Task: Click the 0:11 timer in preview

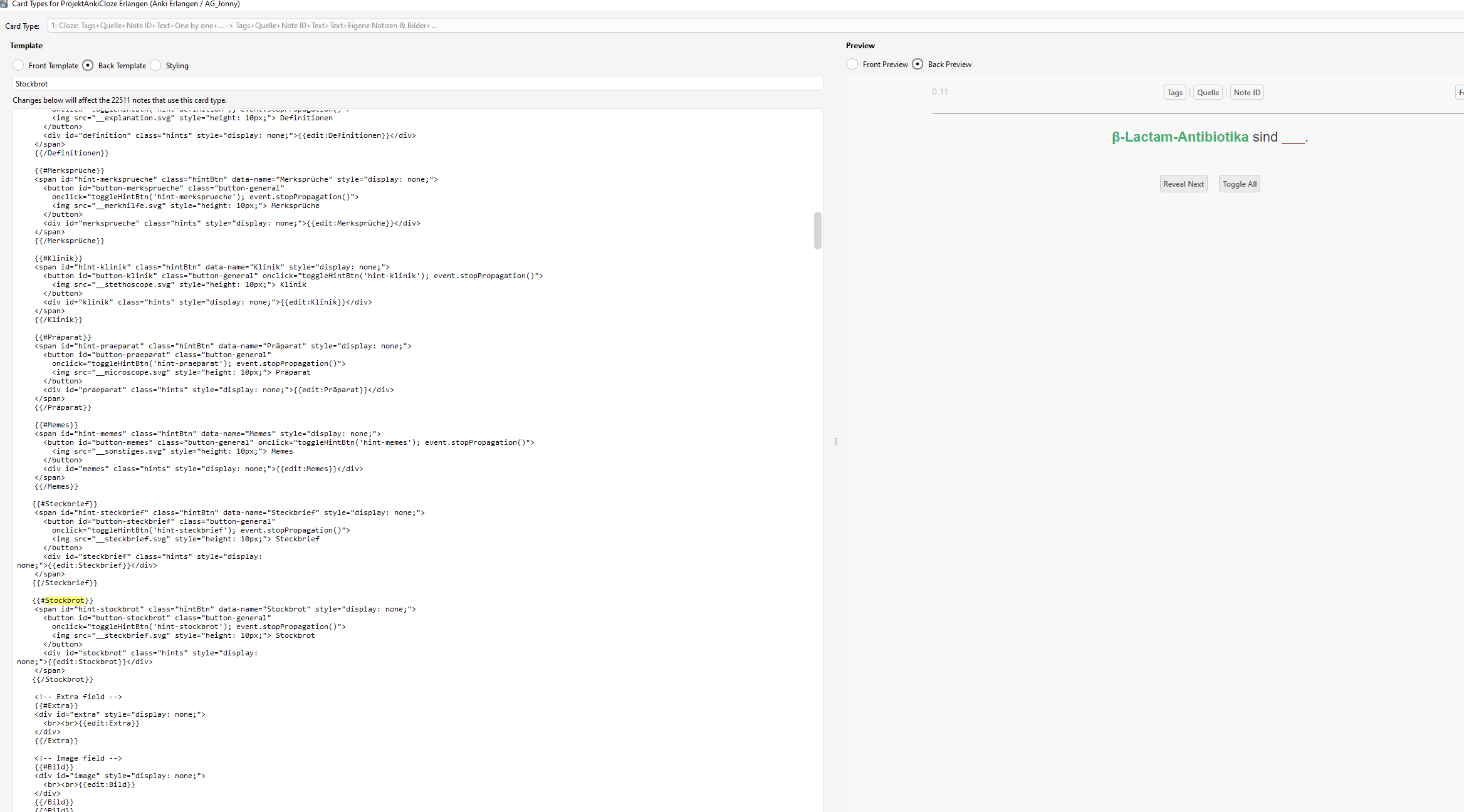Action: pos(939,92)
